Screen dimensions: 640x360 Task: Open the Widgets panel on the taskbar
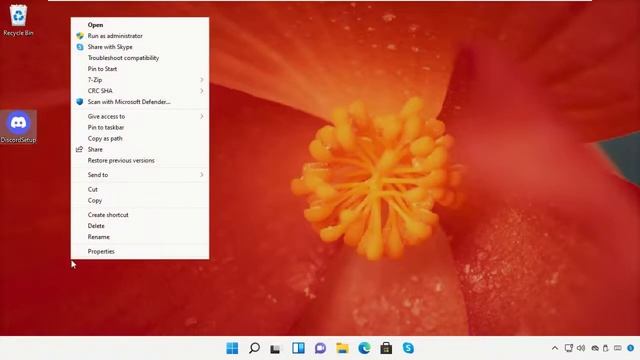pos(298,348)
